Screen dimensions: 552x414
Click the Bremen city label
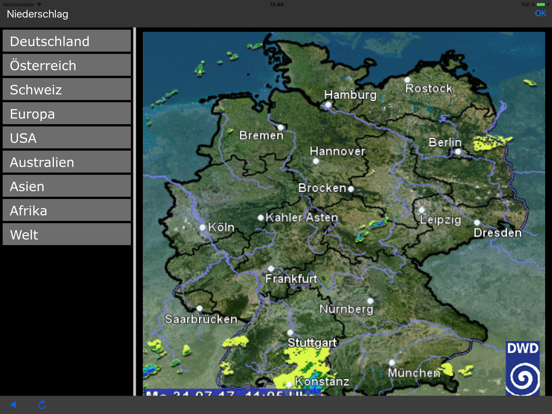(261, 135)
